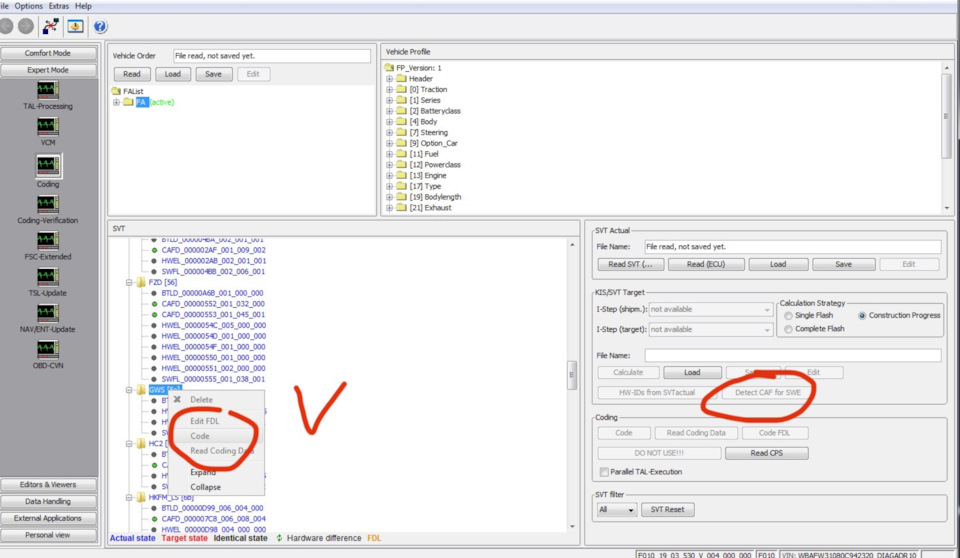Click the SVT Reset button

pos(667,510)
